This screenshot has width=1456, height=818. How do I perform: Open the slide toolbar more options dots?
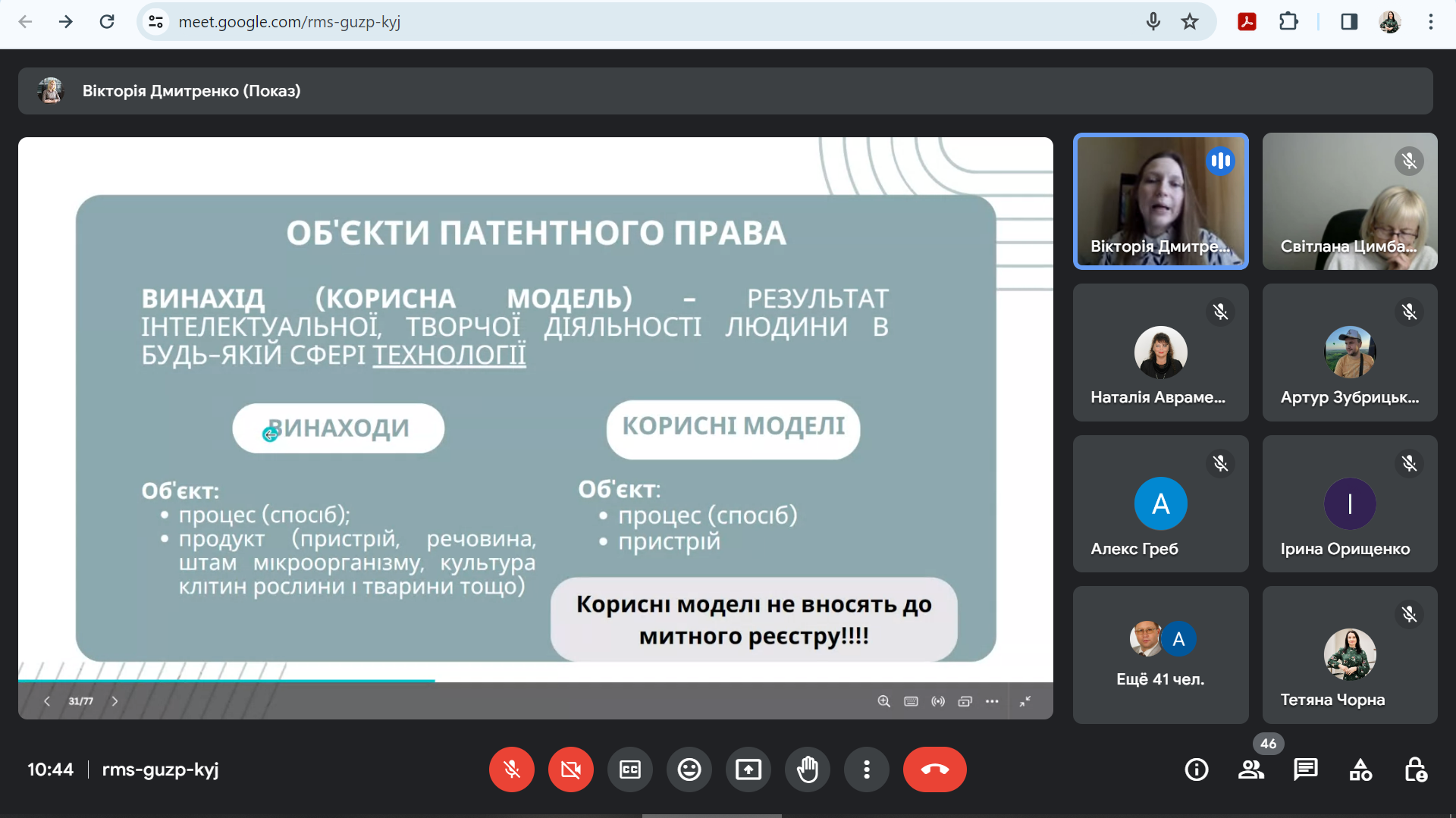(x=992, y=701)
